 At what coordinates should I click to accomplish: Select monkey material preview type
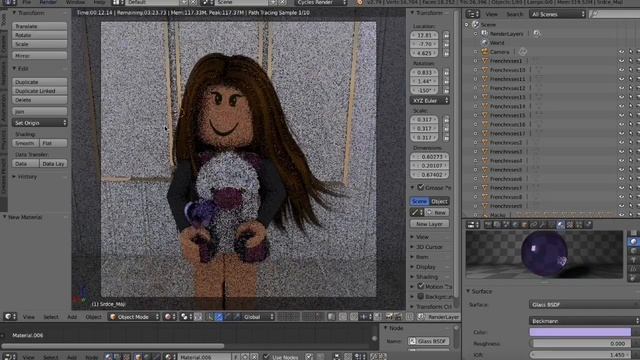click(633, 260)
